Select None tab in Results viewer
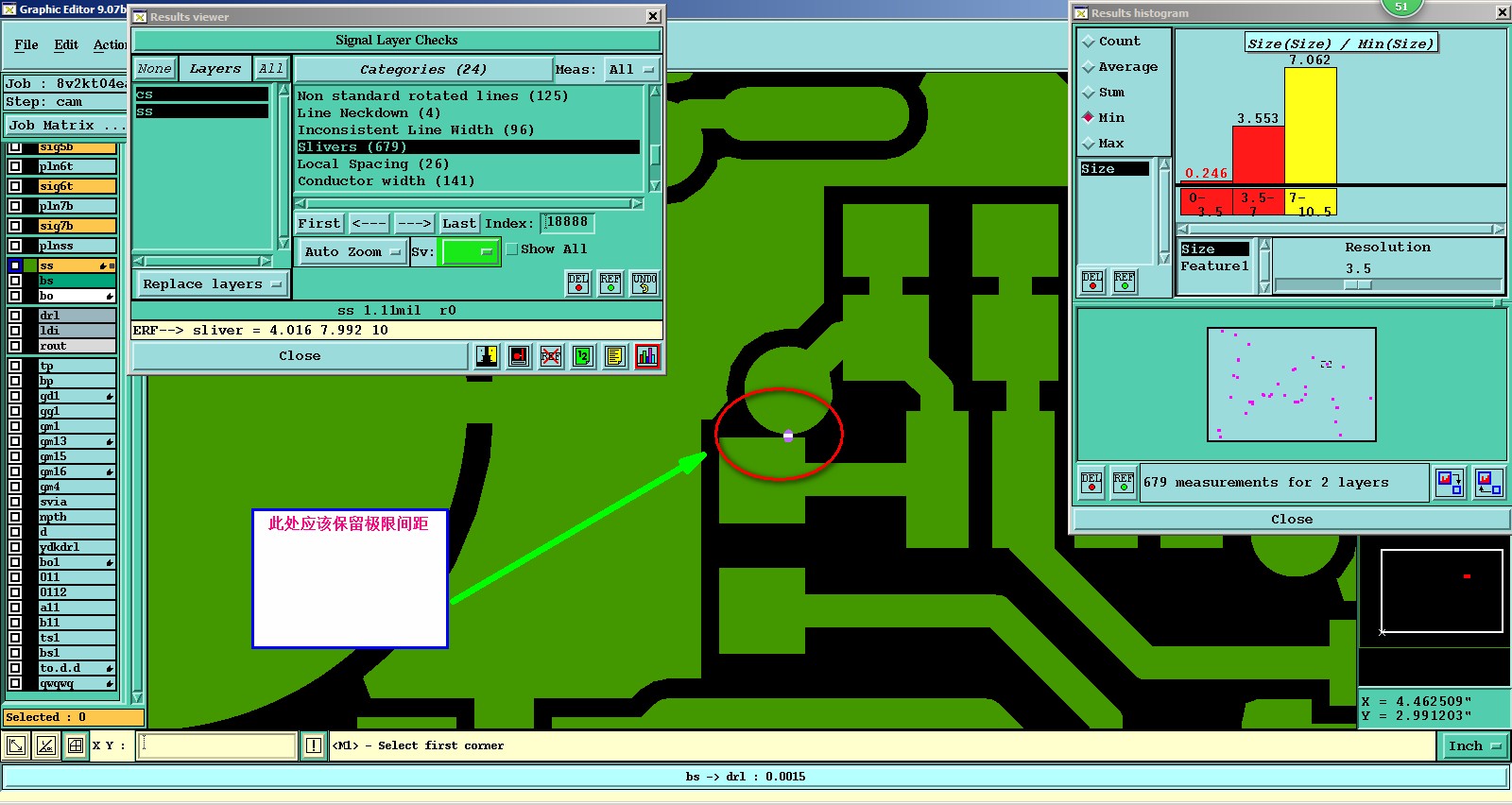This screenshot has width=1512, height=805. pos(154,69)
